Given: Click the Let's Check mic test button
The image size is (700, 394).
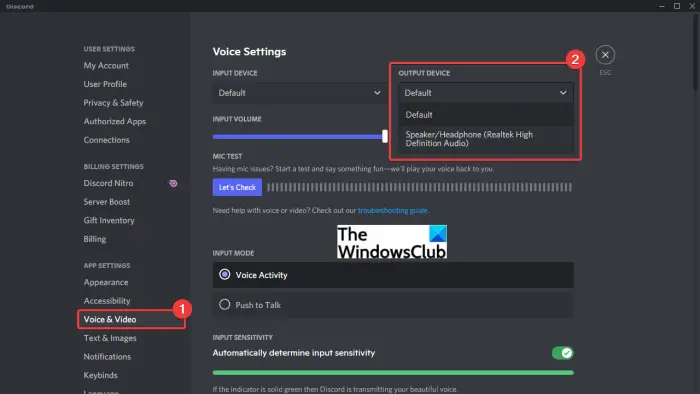Looking at the screenshot, I should [237, 187].
